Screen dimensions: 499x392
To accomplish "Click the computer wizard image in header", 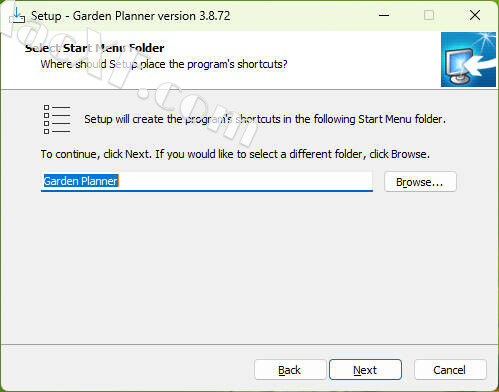I will 468,60.
